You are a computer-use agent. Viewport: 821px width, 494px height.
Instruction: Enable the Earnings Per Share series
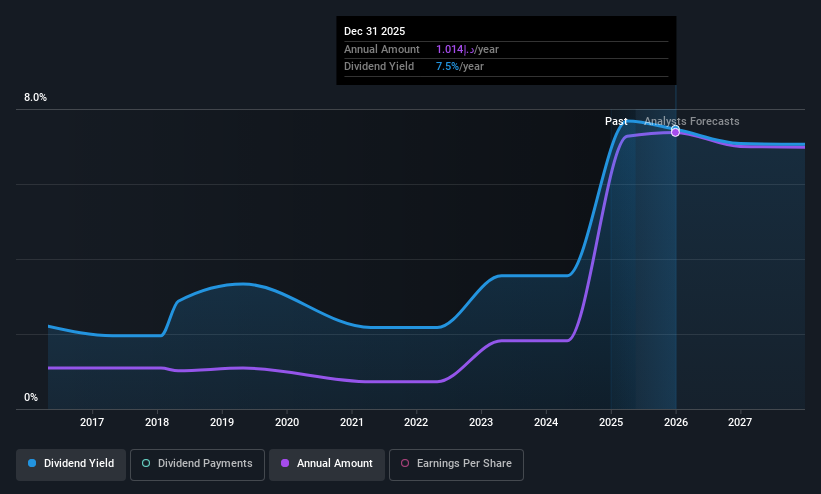click(456, 464)
